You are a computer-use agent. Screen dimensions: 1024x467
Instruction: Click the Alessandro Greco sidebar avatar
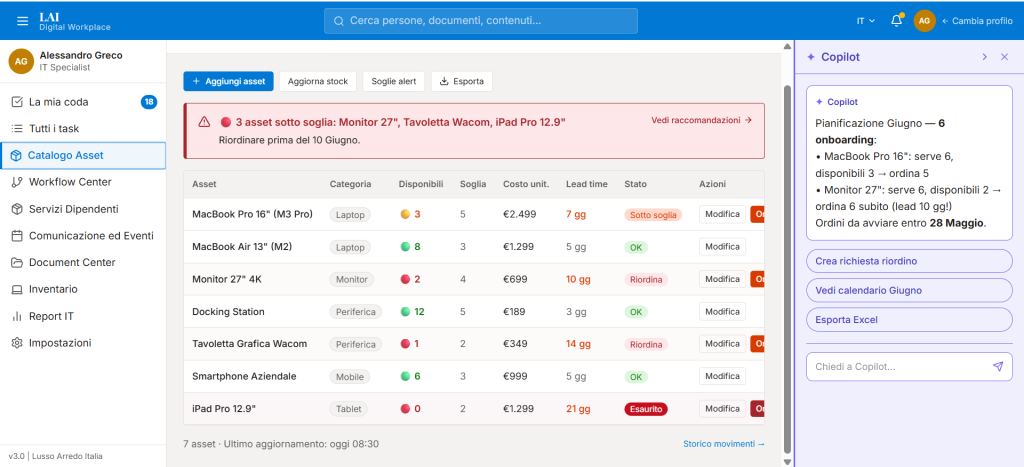coord(21,61)
